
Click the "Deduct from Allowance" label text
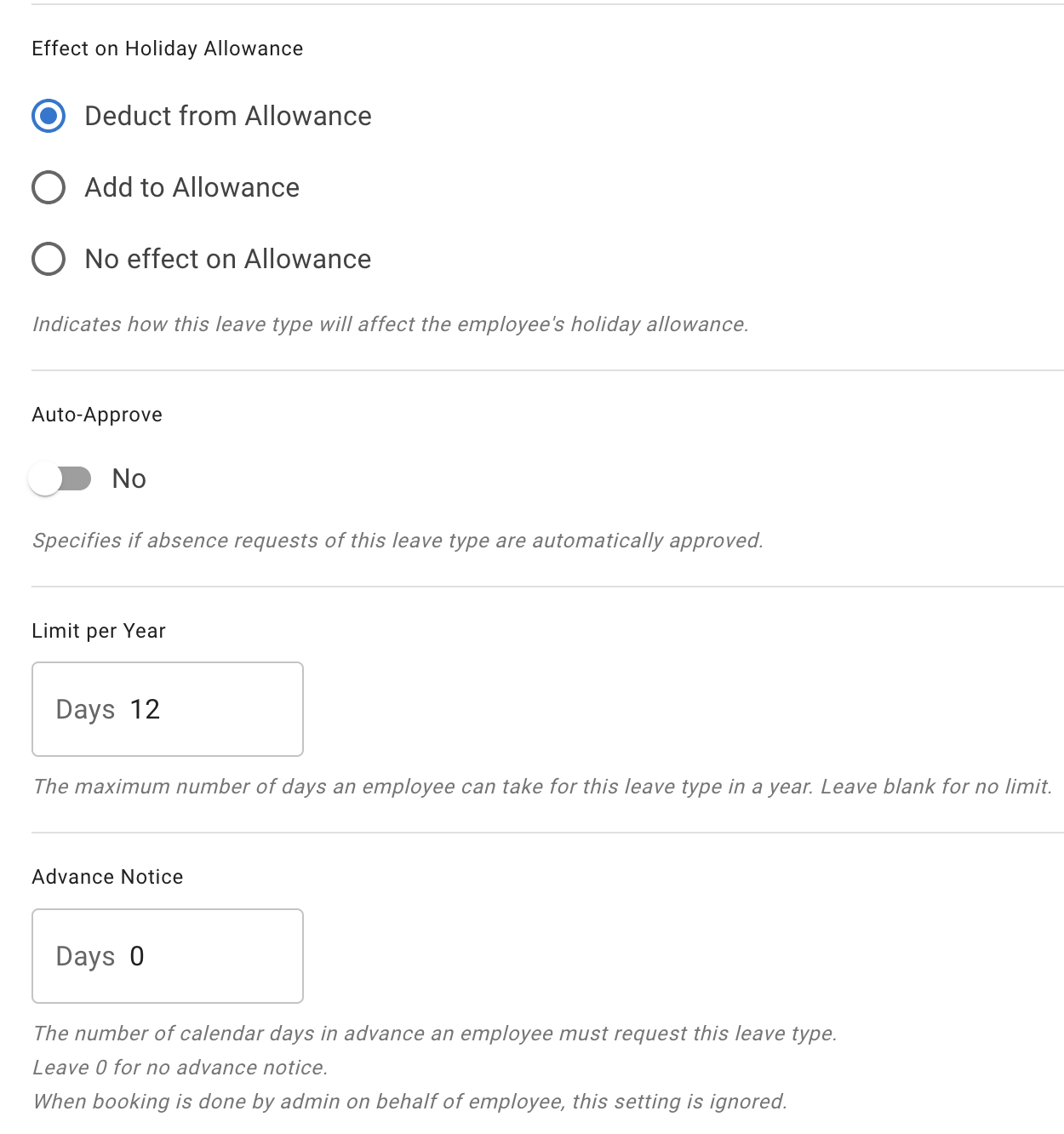[228, 116]
